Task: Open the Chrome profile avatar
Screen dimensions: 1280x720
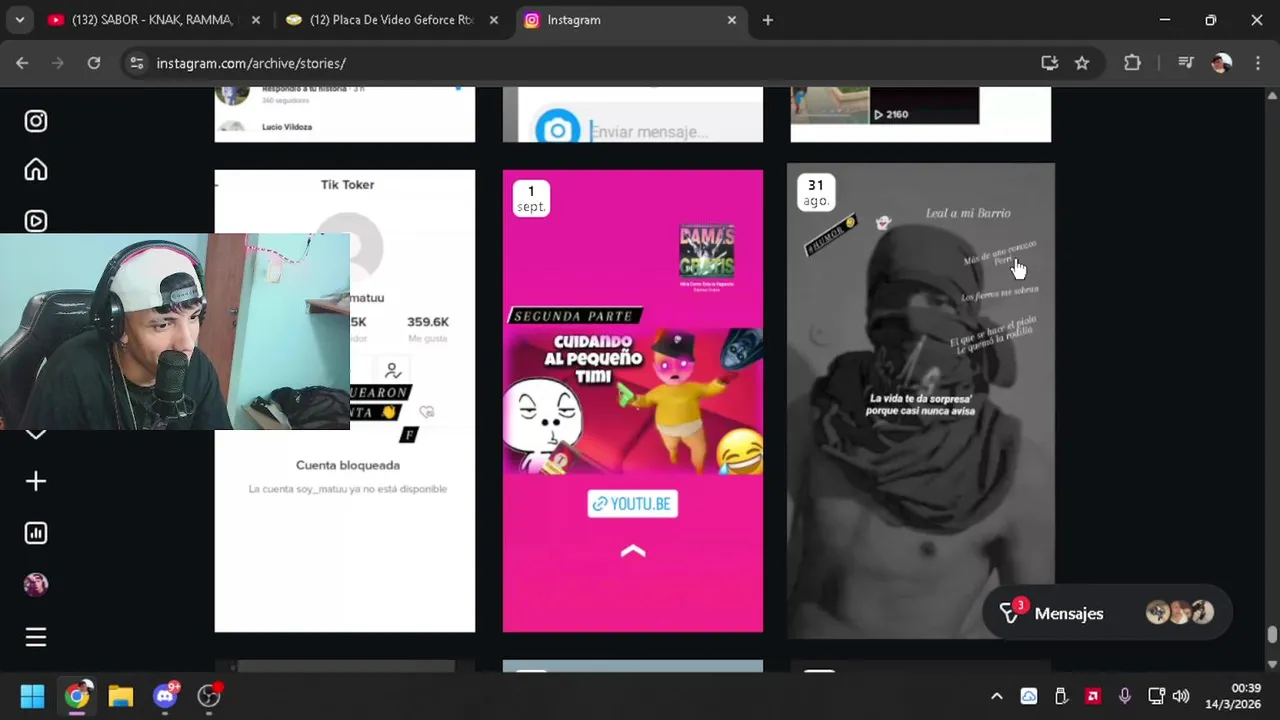Action: (x=1221, y=63)
